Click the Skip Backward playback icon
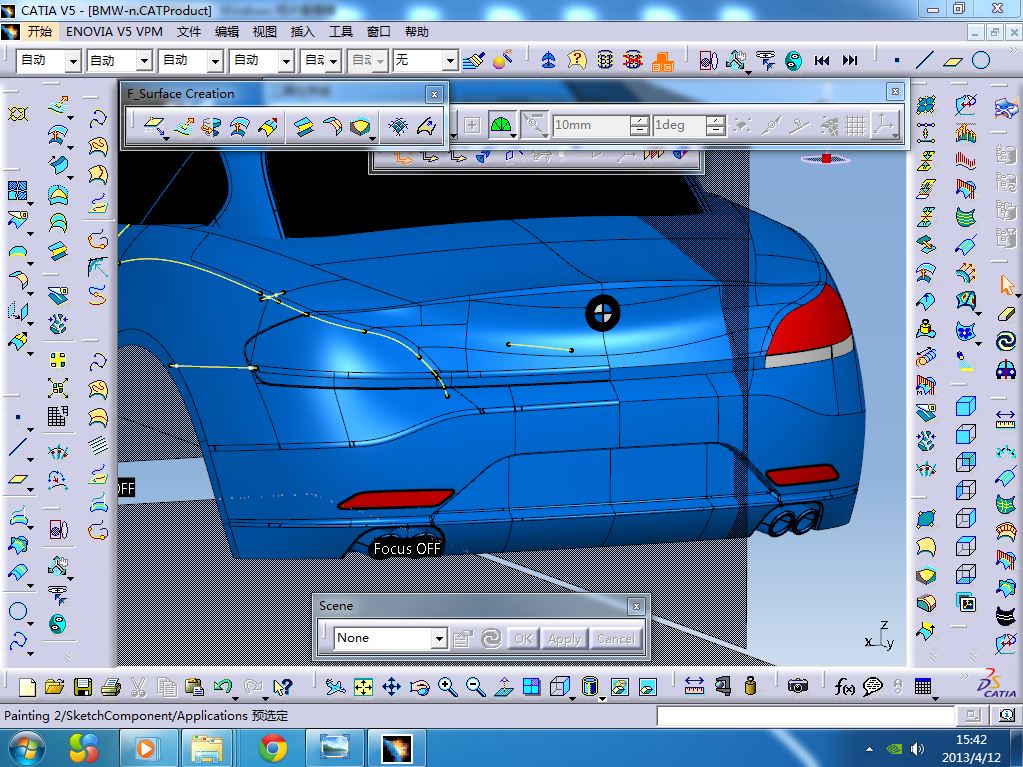Viewport: 1023px width, 767px height. 821,61
